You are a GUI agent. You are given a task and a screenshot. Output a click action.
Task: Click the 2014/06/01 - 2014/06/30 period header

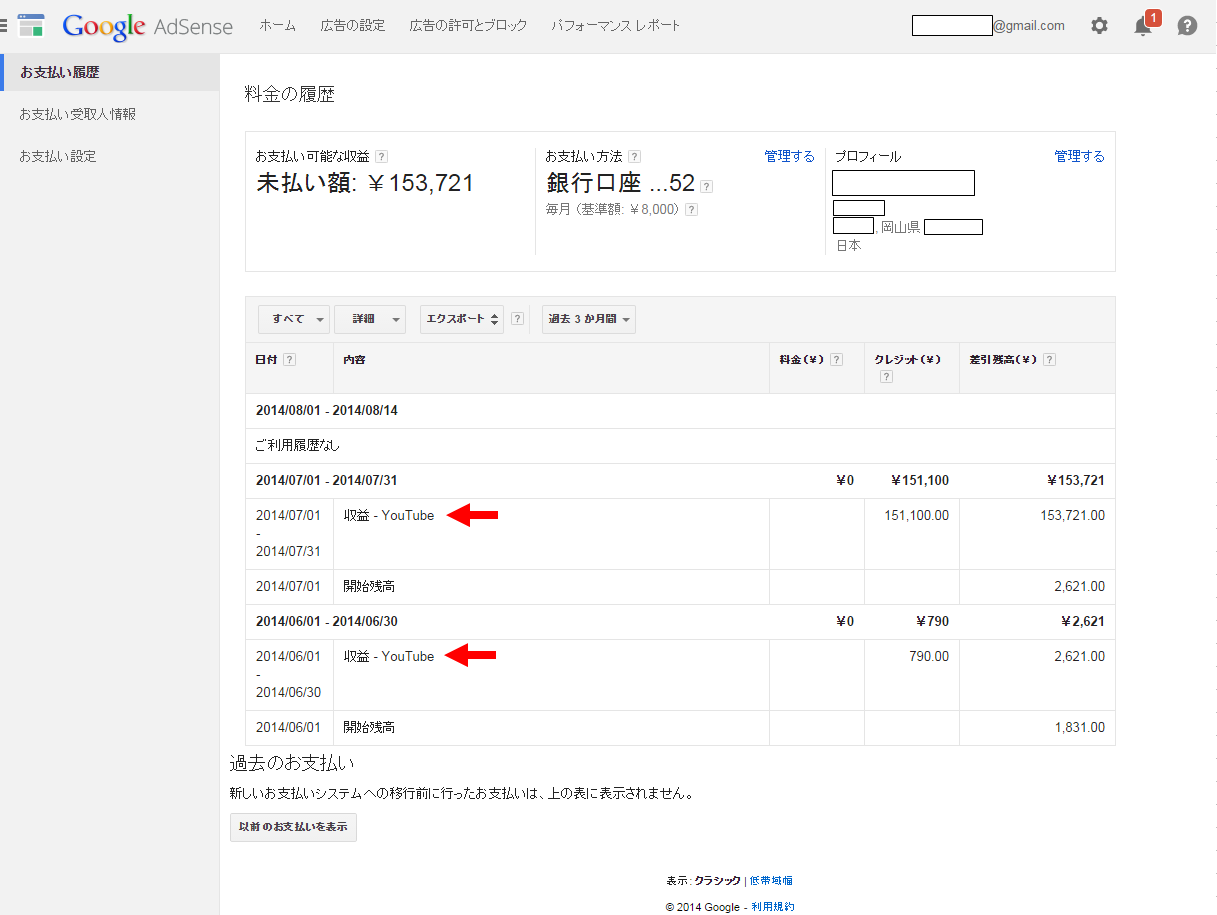tap(327, 622)
